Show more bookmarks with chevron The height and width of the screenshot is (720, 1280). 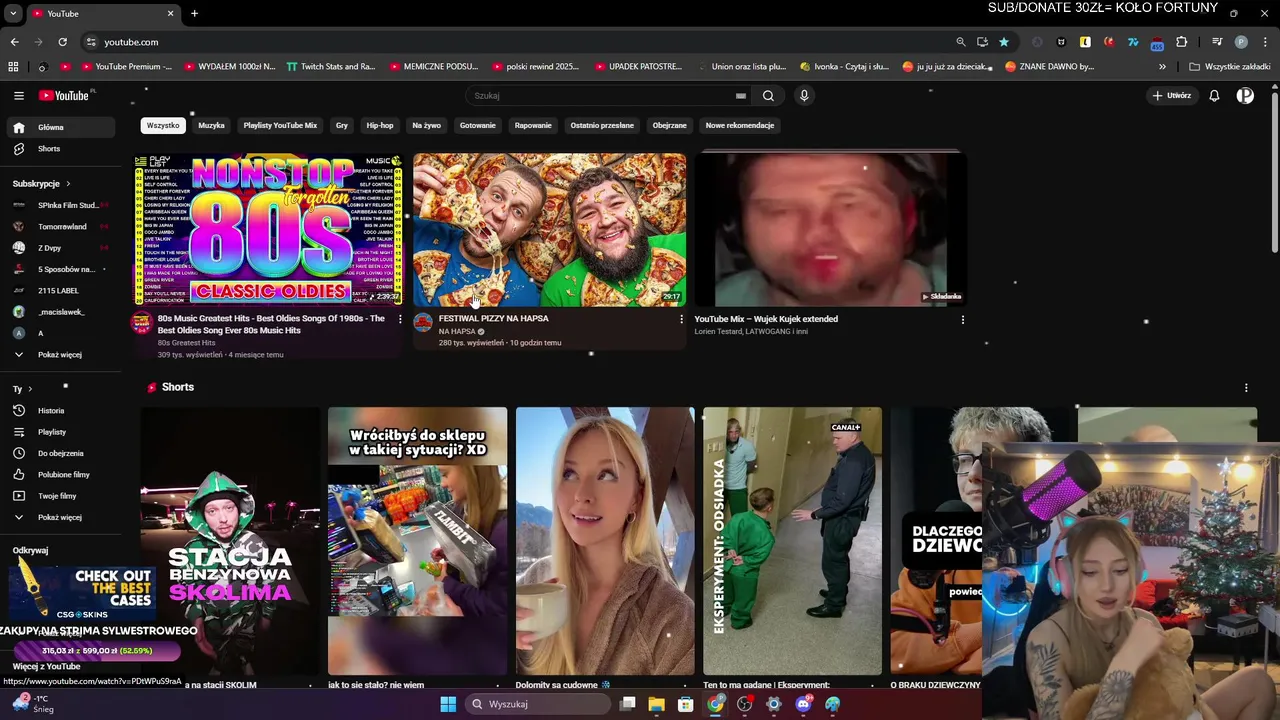tap(1162, 67)
